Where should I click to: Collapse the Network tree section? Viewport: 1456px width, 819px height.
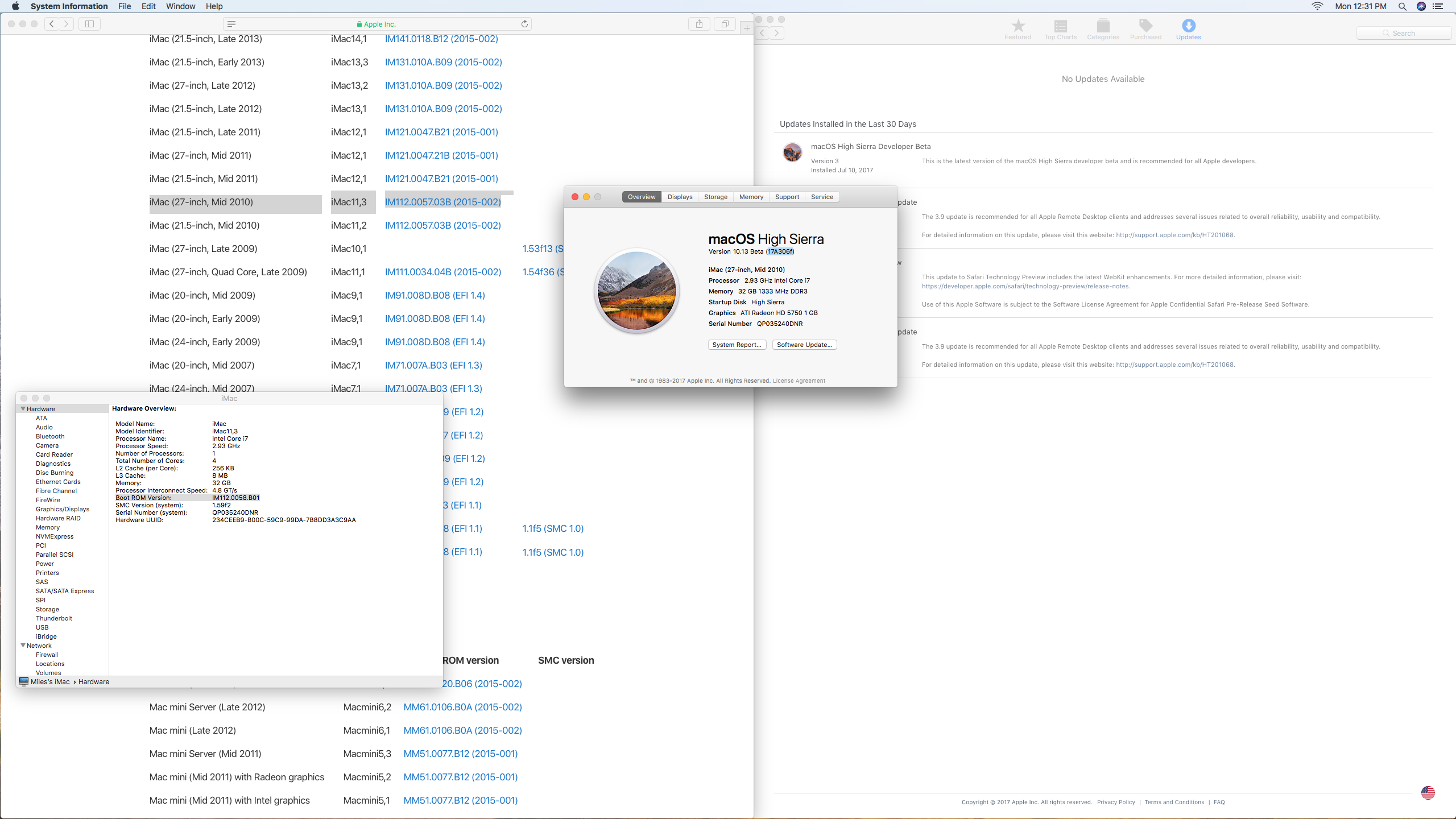[23, 646]
